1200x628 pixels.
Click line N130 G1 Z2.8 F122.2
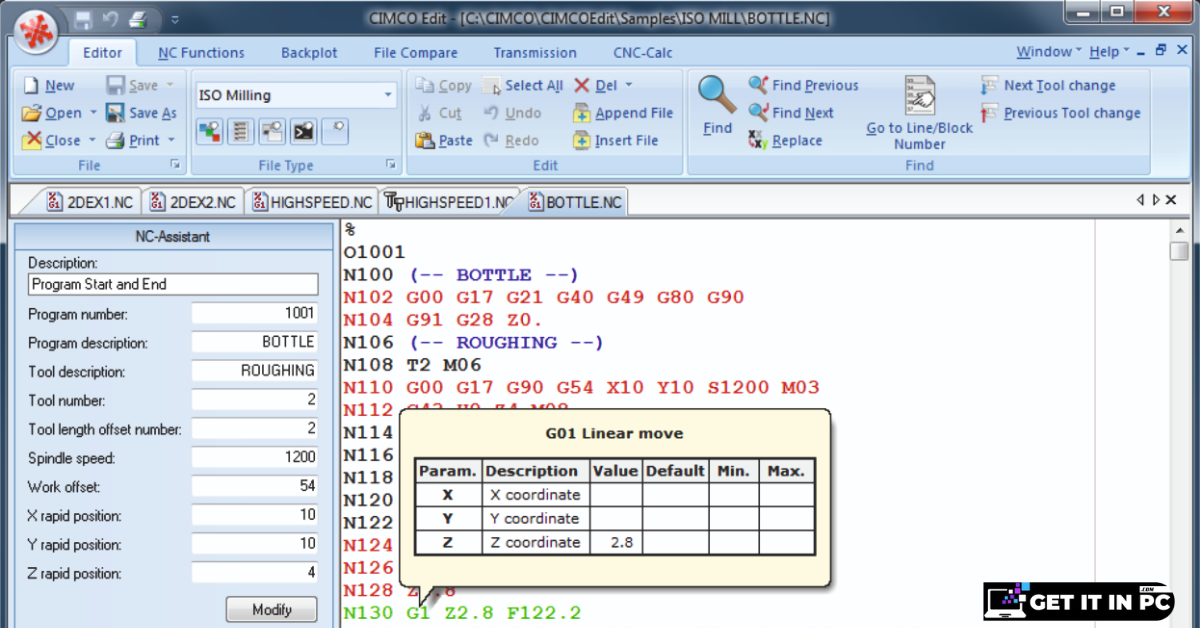[x=462, y=613]
